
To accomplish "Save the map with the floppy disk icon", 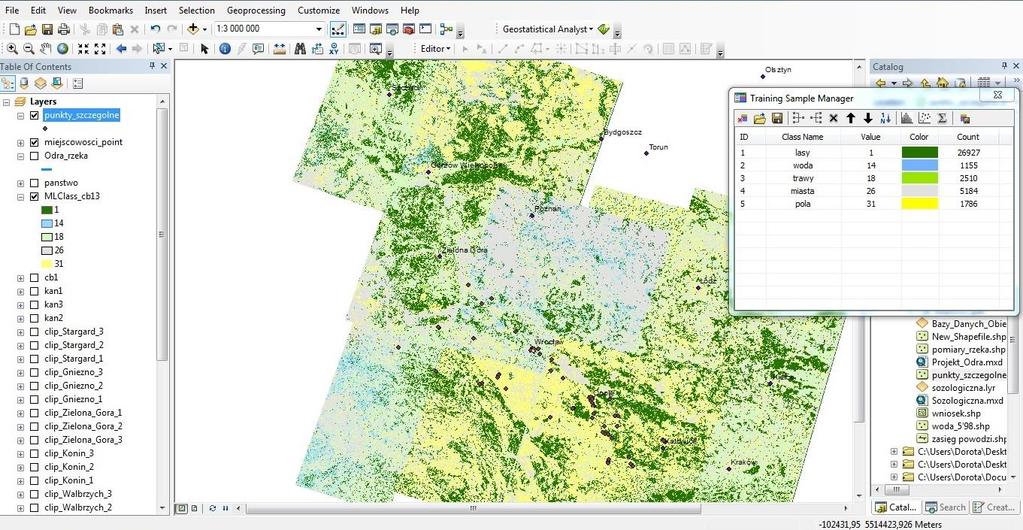I will 47,29.
